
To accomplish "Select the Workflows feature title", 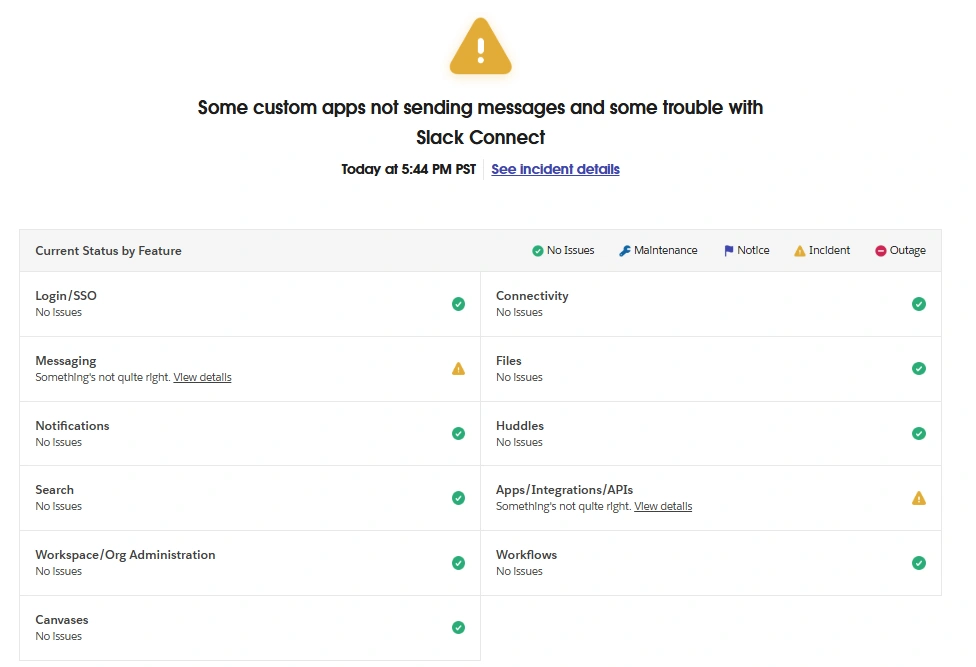I will [x=527, y=555].
